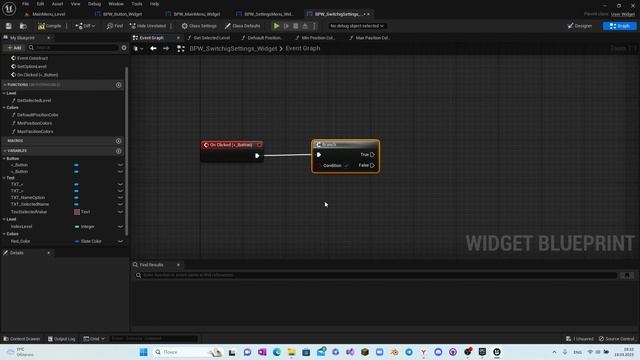This screenshot has height=360, width=640.
Task: Browse to asset in Content Browser
Action: [x=23, y=26]
